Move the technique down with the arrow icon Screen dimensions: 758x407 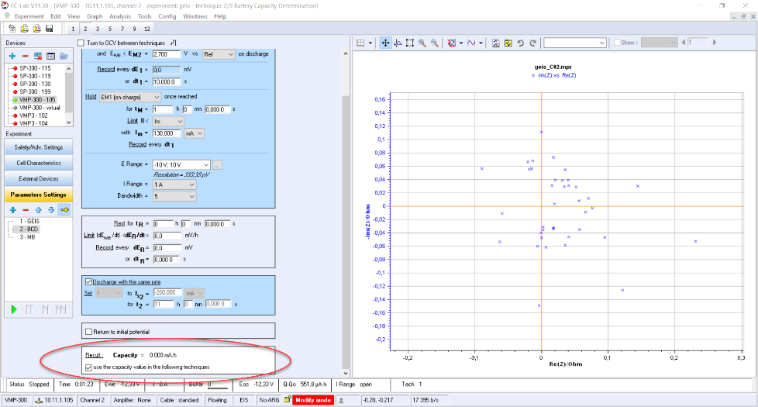tap(51, 210)
